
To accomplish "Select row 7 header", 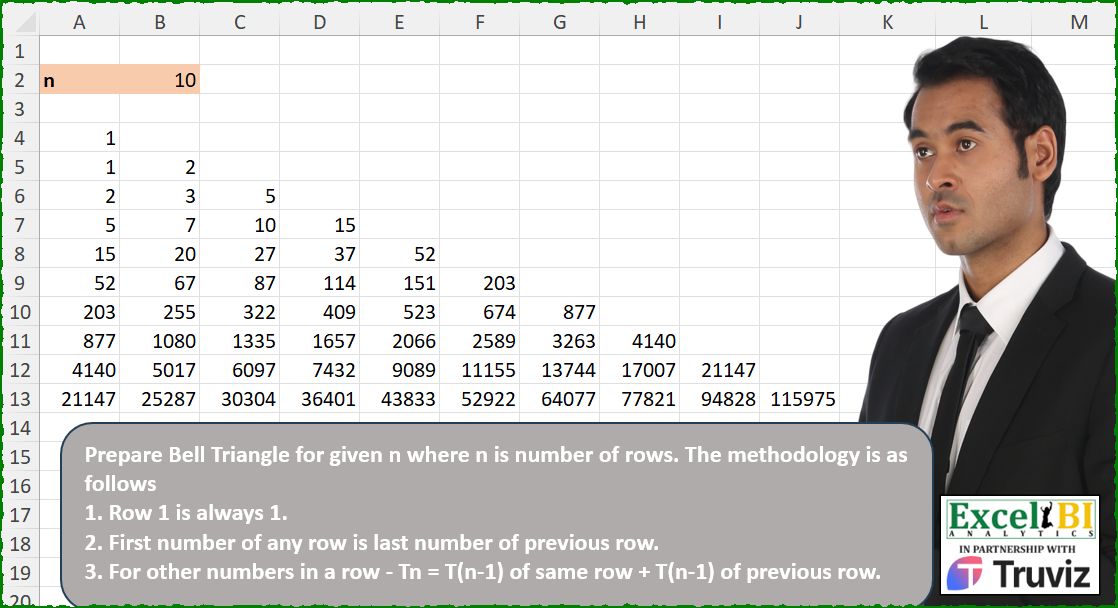I will [x=20, y=225].
